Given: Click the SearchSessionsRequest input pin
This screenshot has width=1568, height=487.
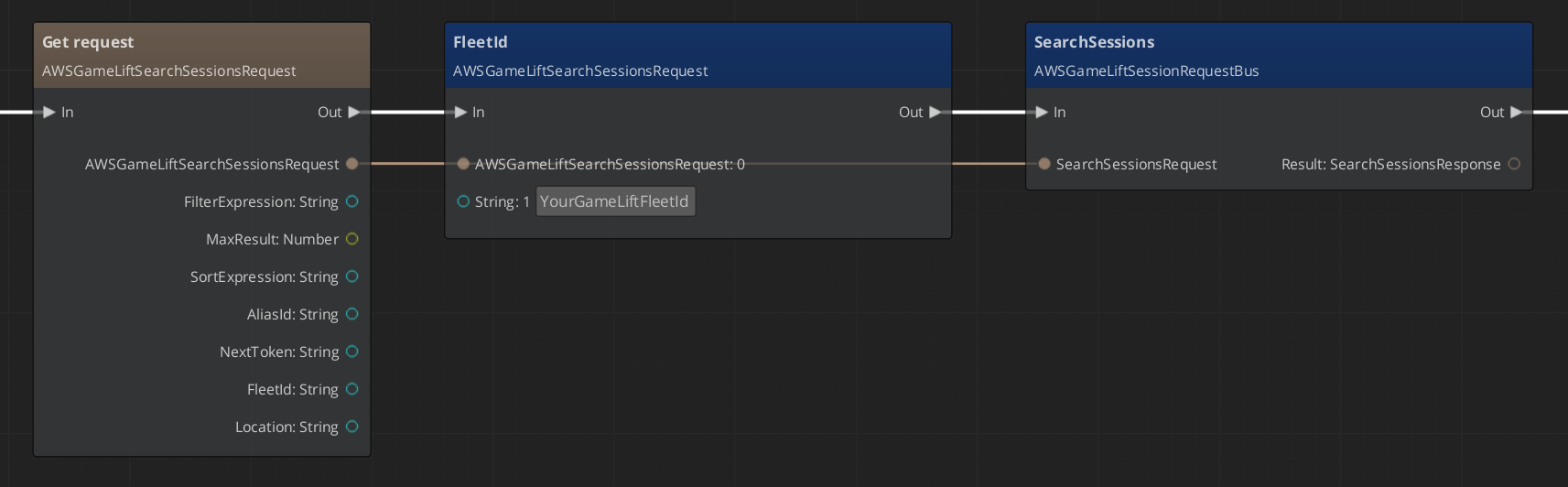Looking at the screenshot, I should 1044,164.
